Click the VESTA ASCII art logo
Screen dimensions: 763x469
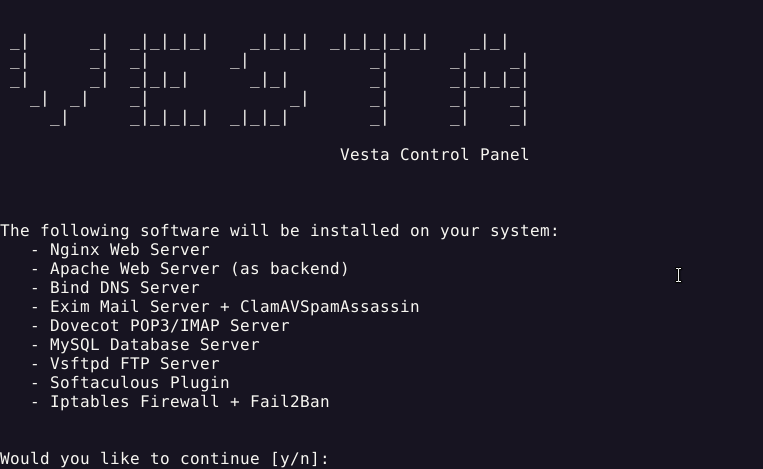tap(268, 80)
